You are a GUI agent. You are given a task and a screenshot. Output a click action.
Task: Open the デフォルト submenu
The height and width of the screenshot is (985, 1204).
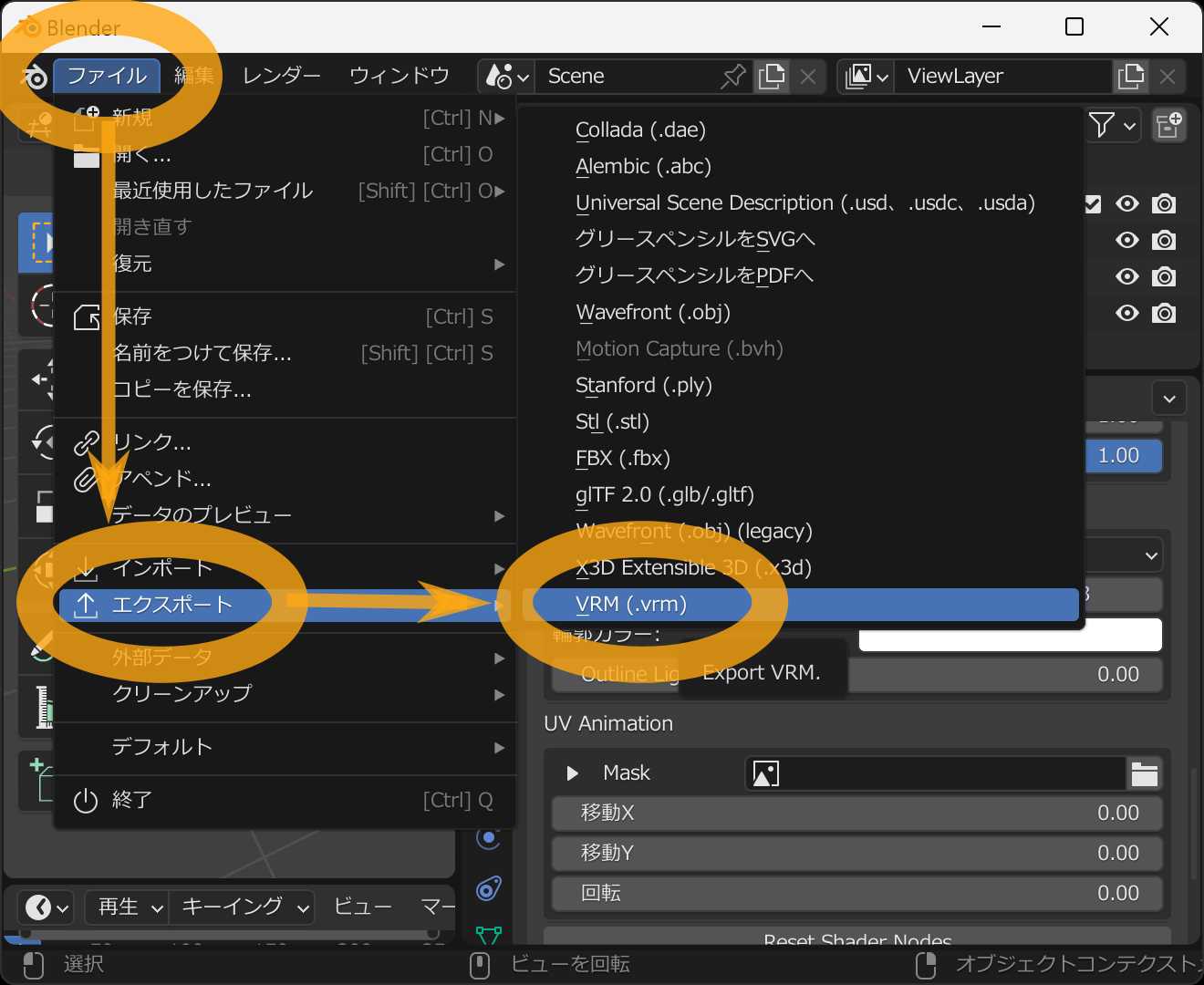[286, 748]
